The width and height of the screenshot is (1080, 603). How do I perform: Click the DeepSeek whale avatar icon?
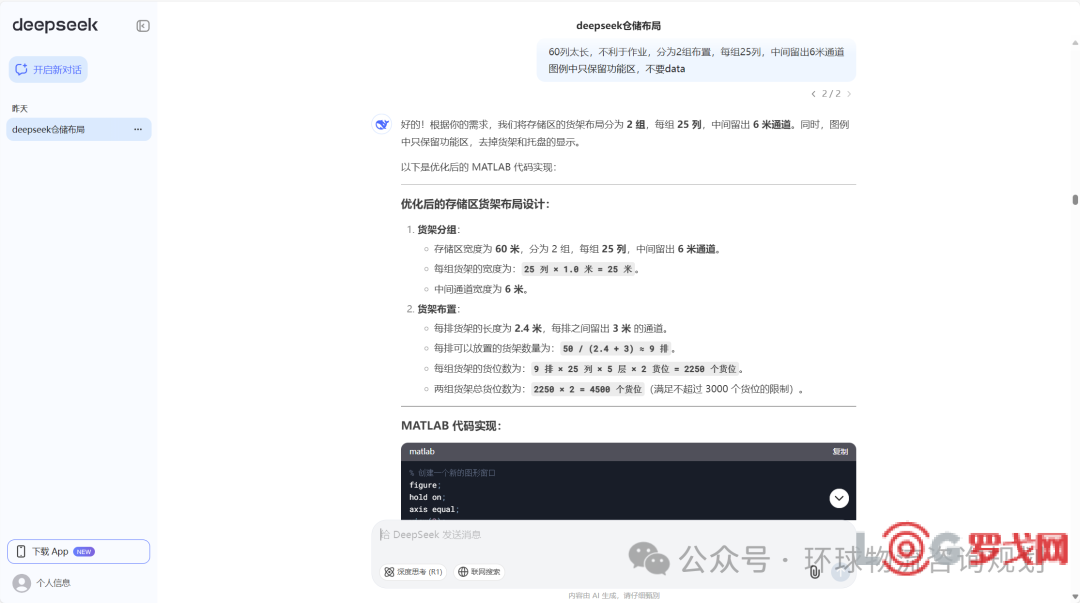click(x=382, y=125)
